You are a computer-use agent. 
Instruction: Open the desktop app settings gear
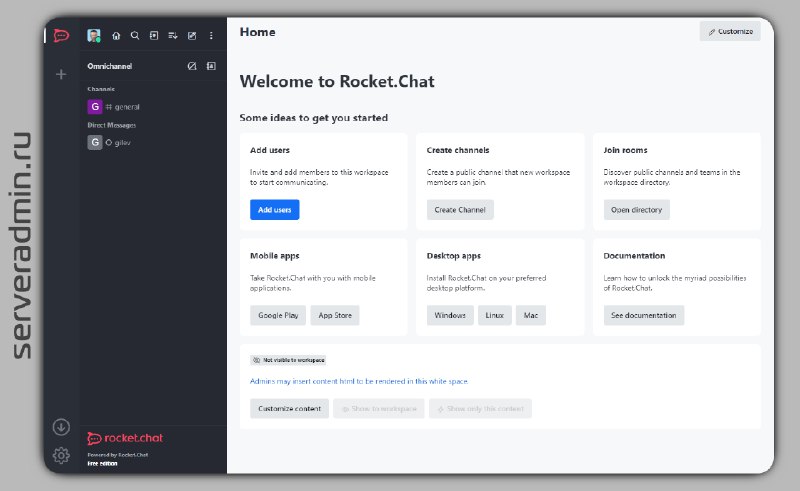click(61, 455)
